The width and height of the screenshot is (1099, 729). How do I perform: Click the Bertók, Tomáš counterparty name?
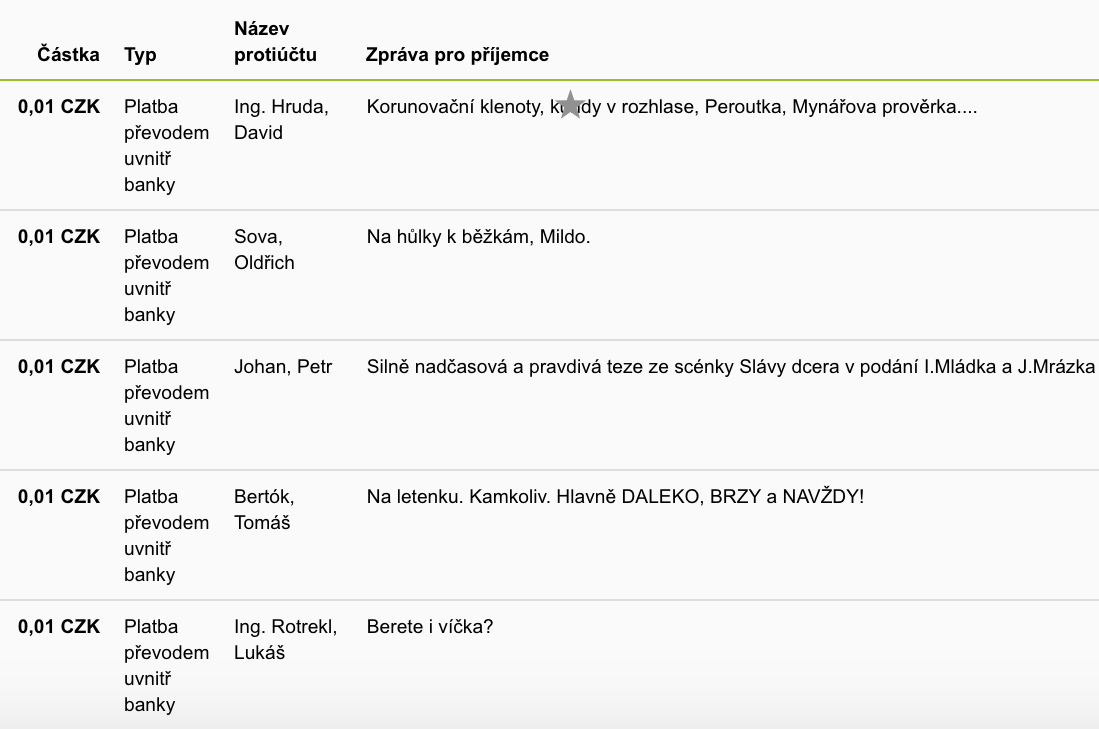264,510
